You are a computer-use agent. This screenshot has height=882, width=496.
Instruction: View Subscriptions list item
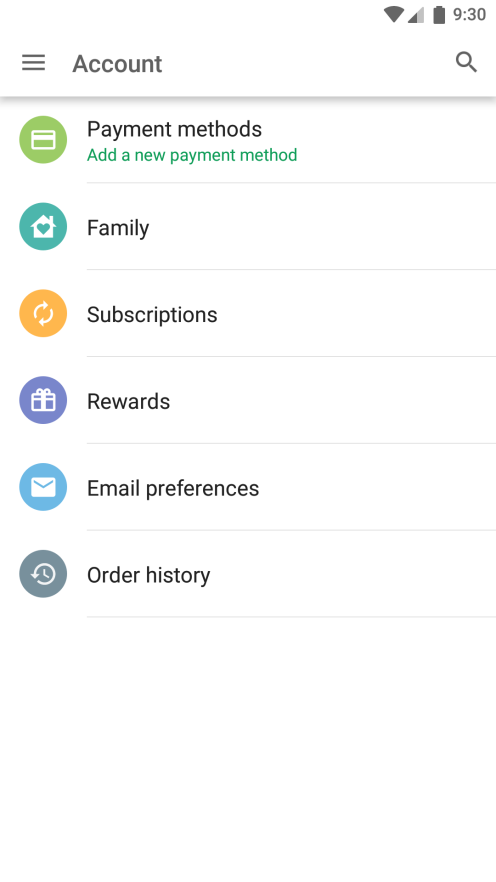coord(248,313)
